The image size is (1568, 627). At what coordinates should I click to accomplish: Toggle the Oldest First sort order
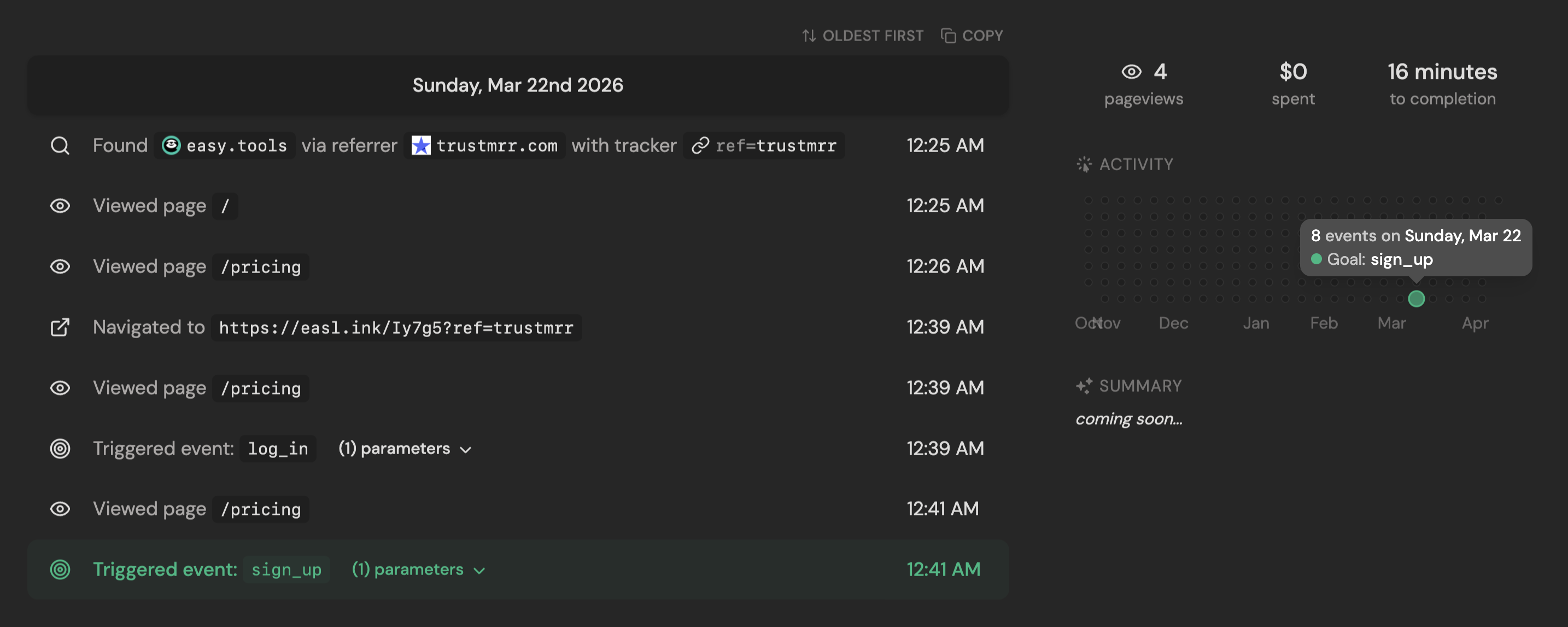(x=862, y=36)
